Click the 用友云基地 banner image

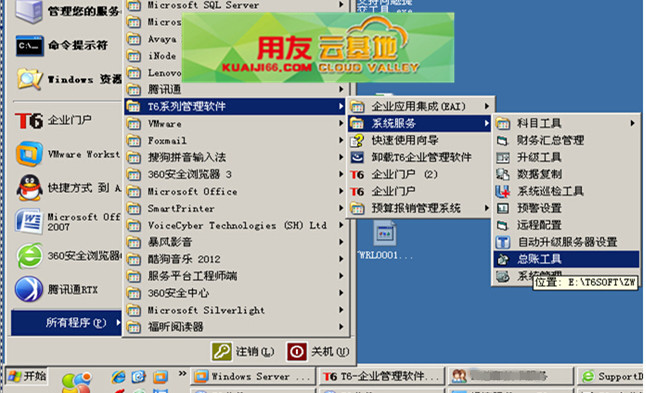(x=318, y=47)
